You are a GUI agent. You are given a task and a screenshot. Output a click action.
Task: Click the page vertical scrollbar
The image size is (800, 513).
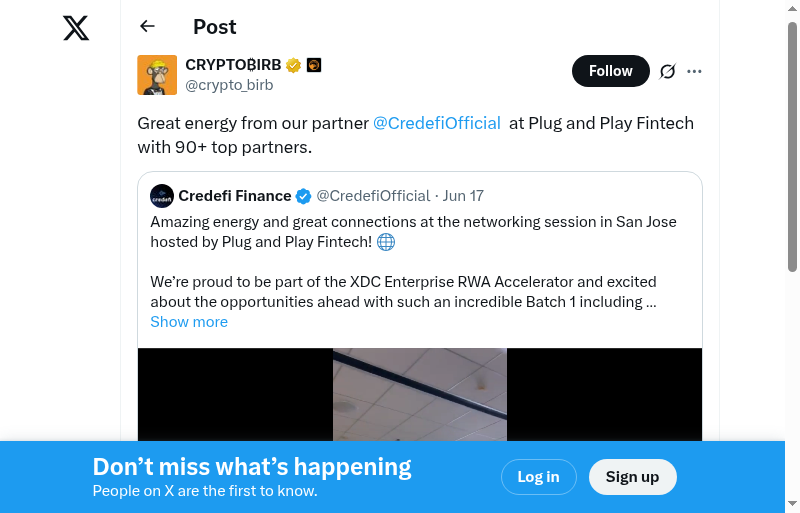coord(792,150)
